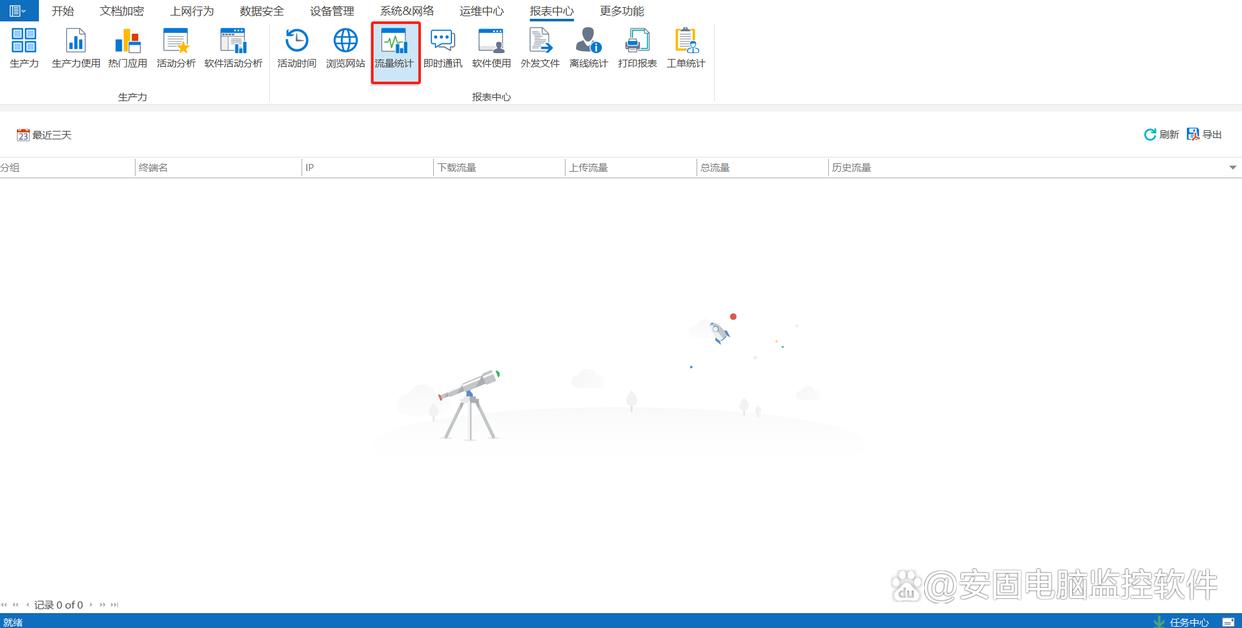
Task: Open the 即时通讯 report
Action: (442, 48)
